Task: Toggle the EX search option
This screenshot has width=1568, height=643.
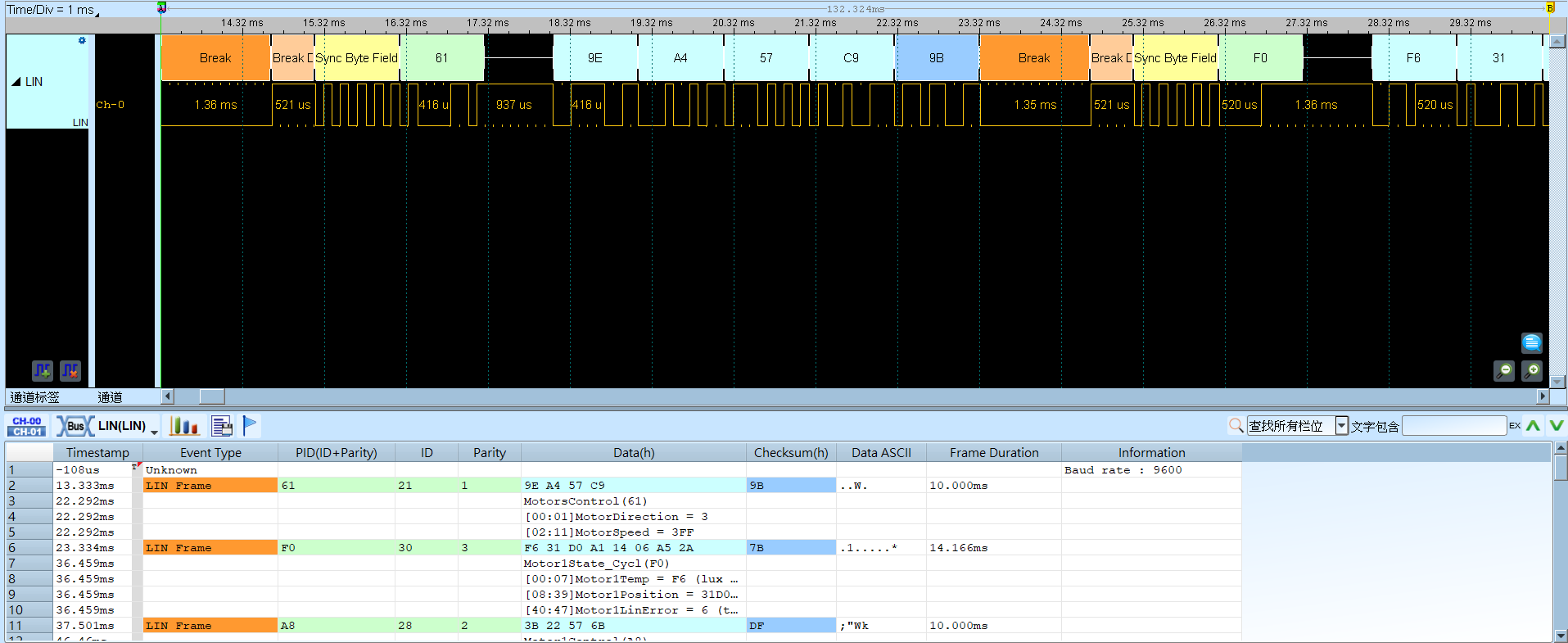Action: (1515, 425)
